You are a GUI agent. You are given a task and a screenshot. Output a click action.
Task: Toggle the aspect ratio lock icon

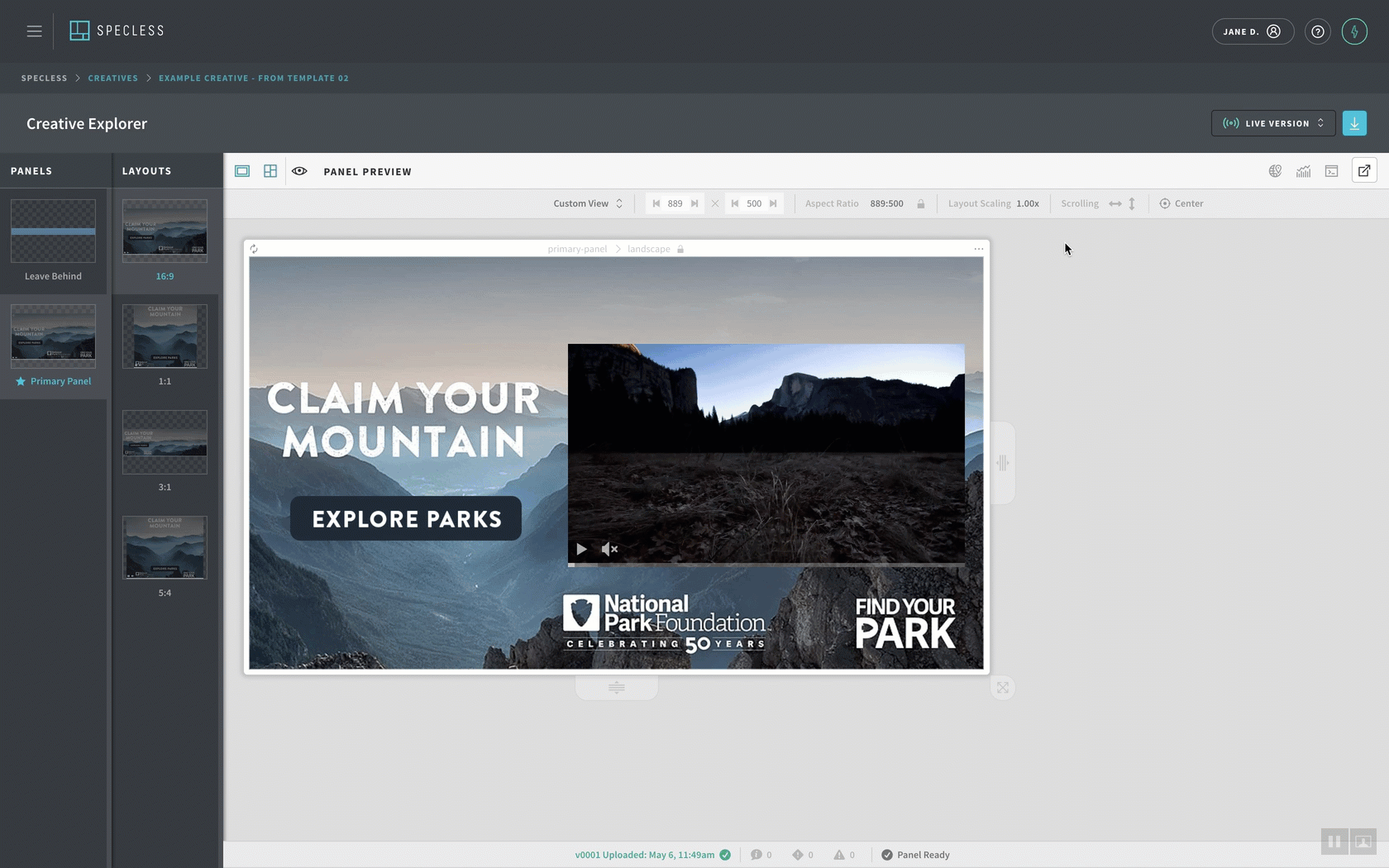pos(920,203)
